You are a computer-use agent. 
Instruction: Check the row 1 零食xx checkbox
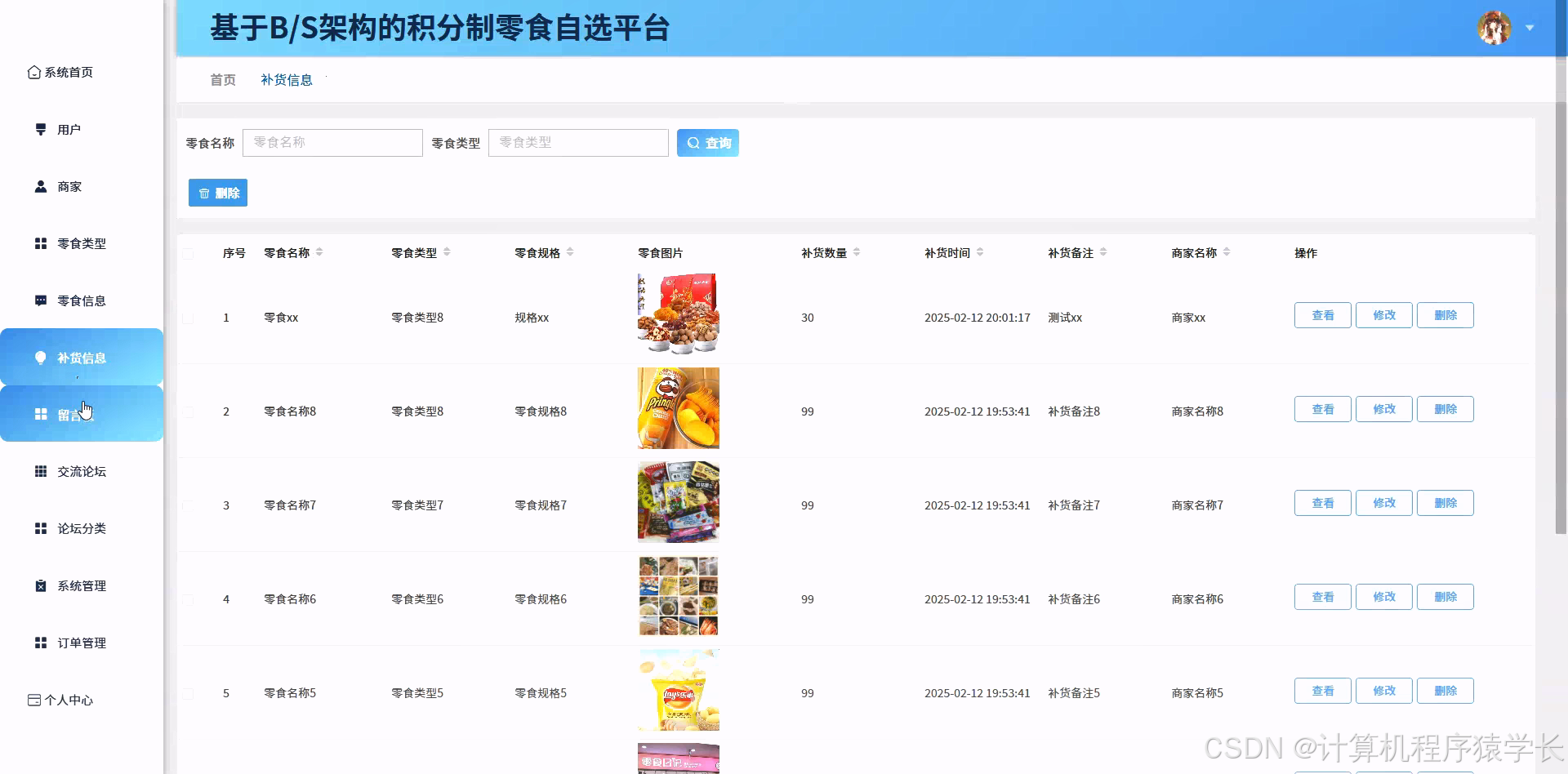tap(188, 318)
